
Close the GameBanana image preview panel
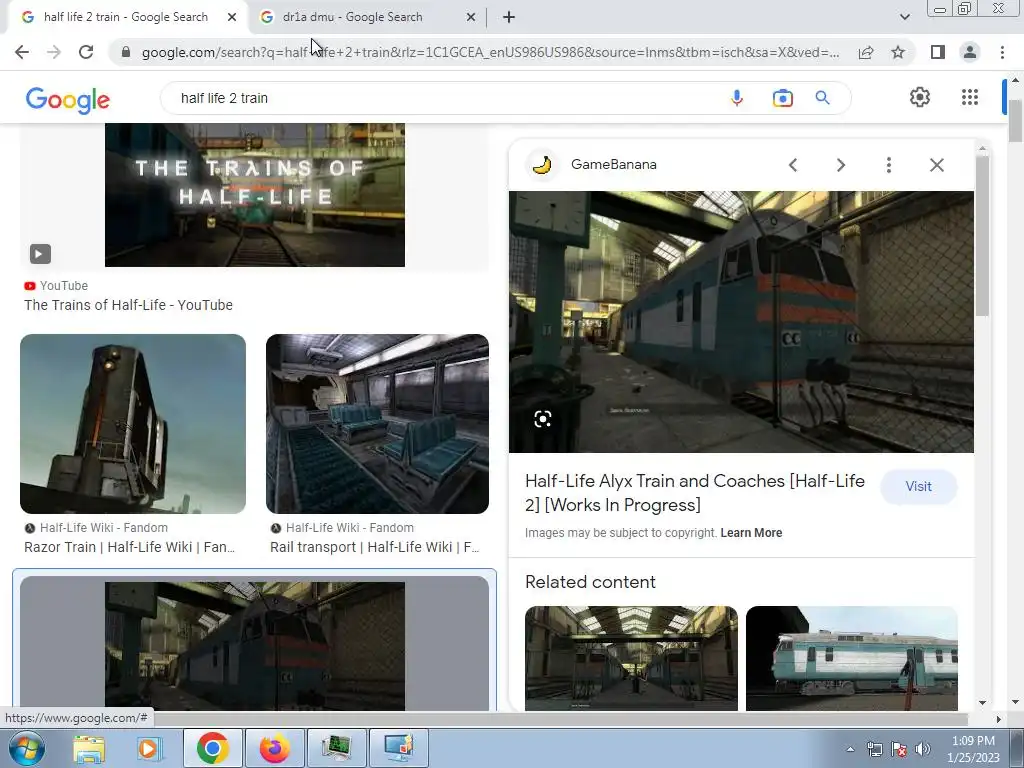936,165
